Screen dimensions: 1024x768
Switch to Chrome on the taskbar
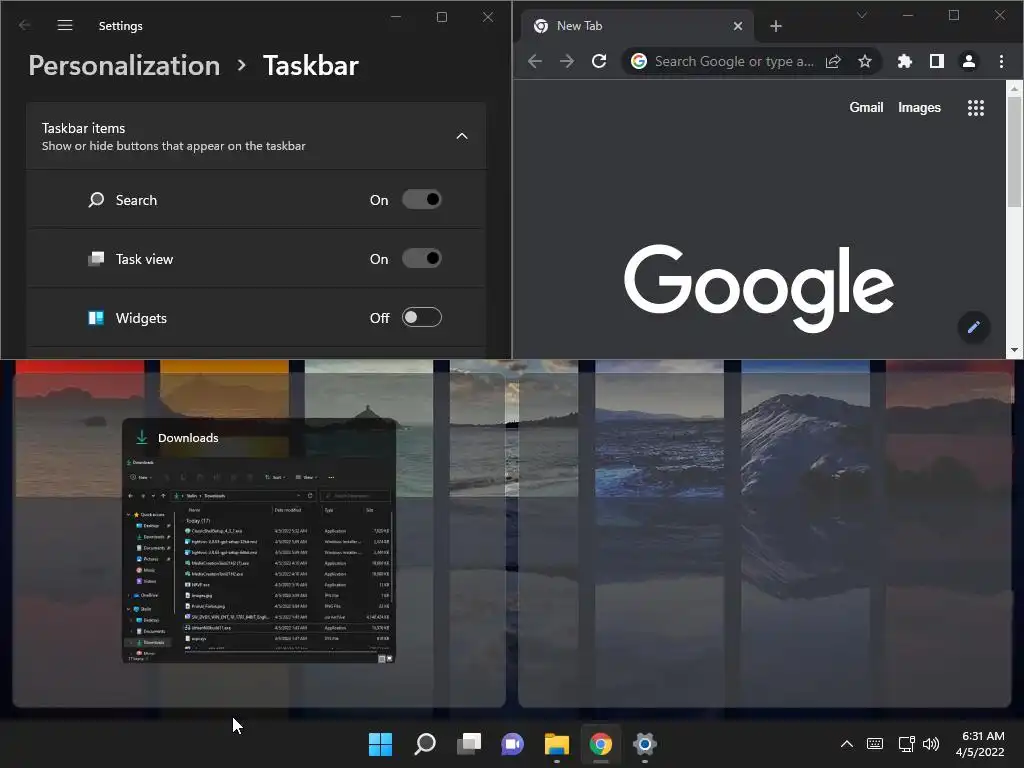[x=600, y=743]
